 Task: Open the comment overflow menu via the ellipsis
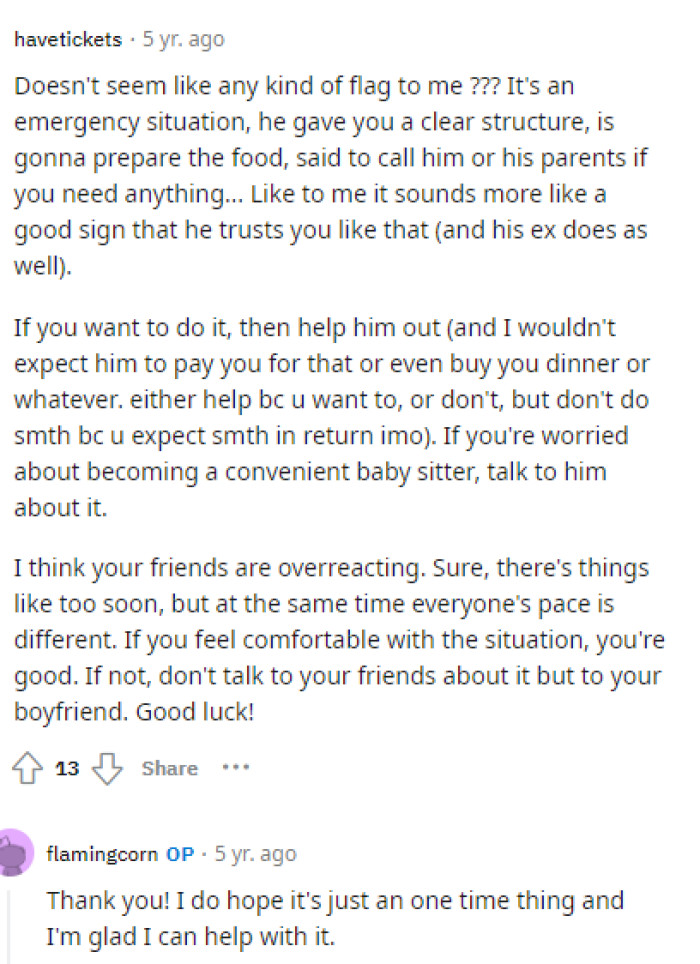click(236, 768)
